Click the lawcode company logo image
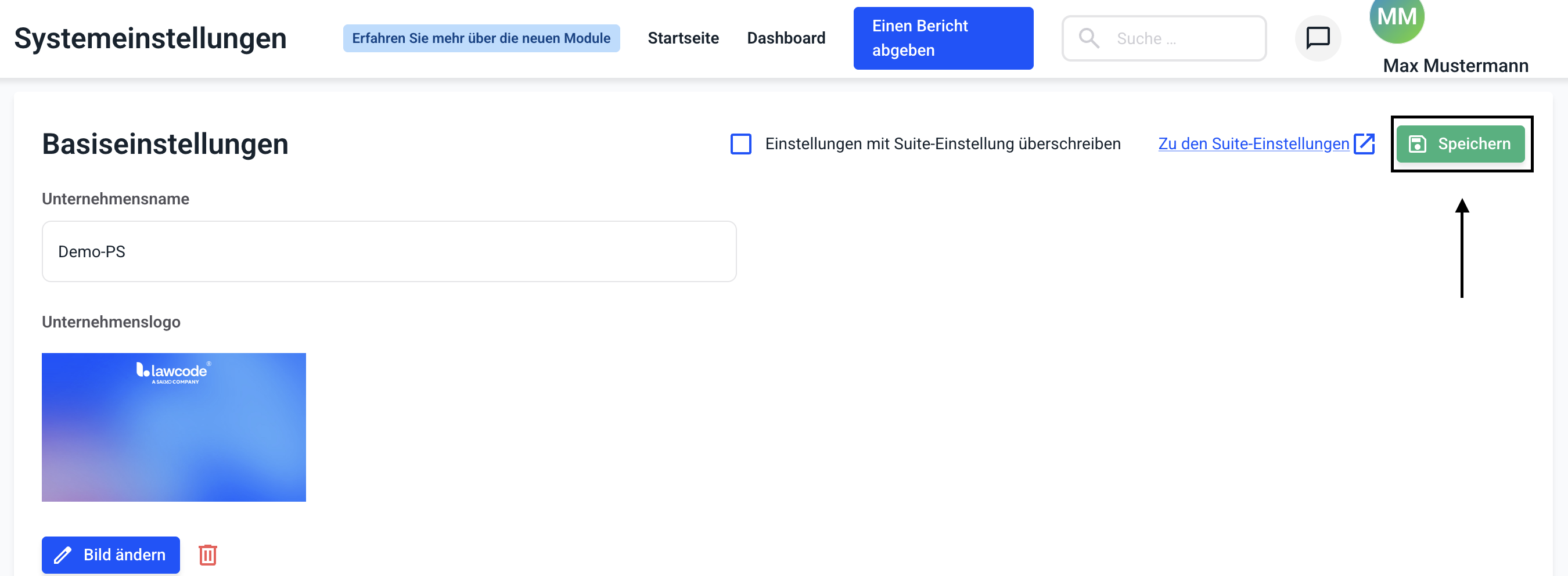The width and height of the screenshot is (1568, 576). click(174, 427)
